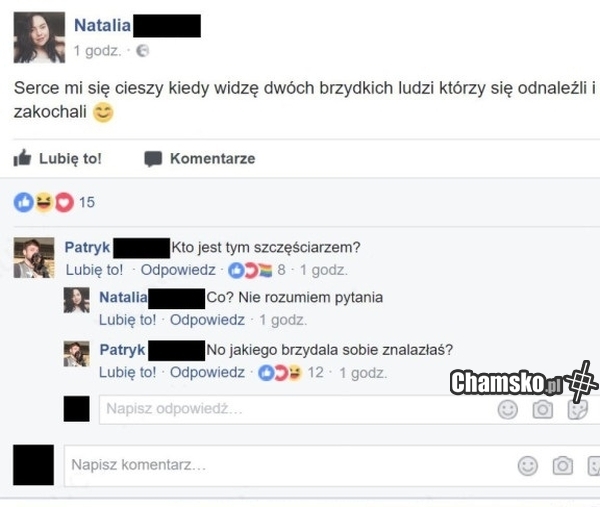
Task: Click the pride flag reaction on Patryk's comment
Action: (x=266, y=270)
